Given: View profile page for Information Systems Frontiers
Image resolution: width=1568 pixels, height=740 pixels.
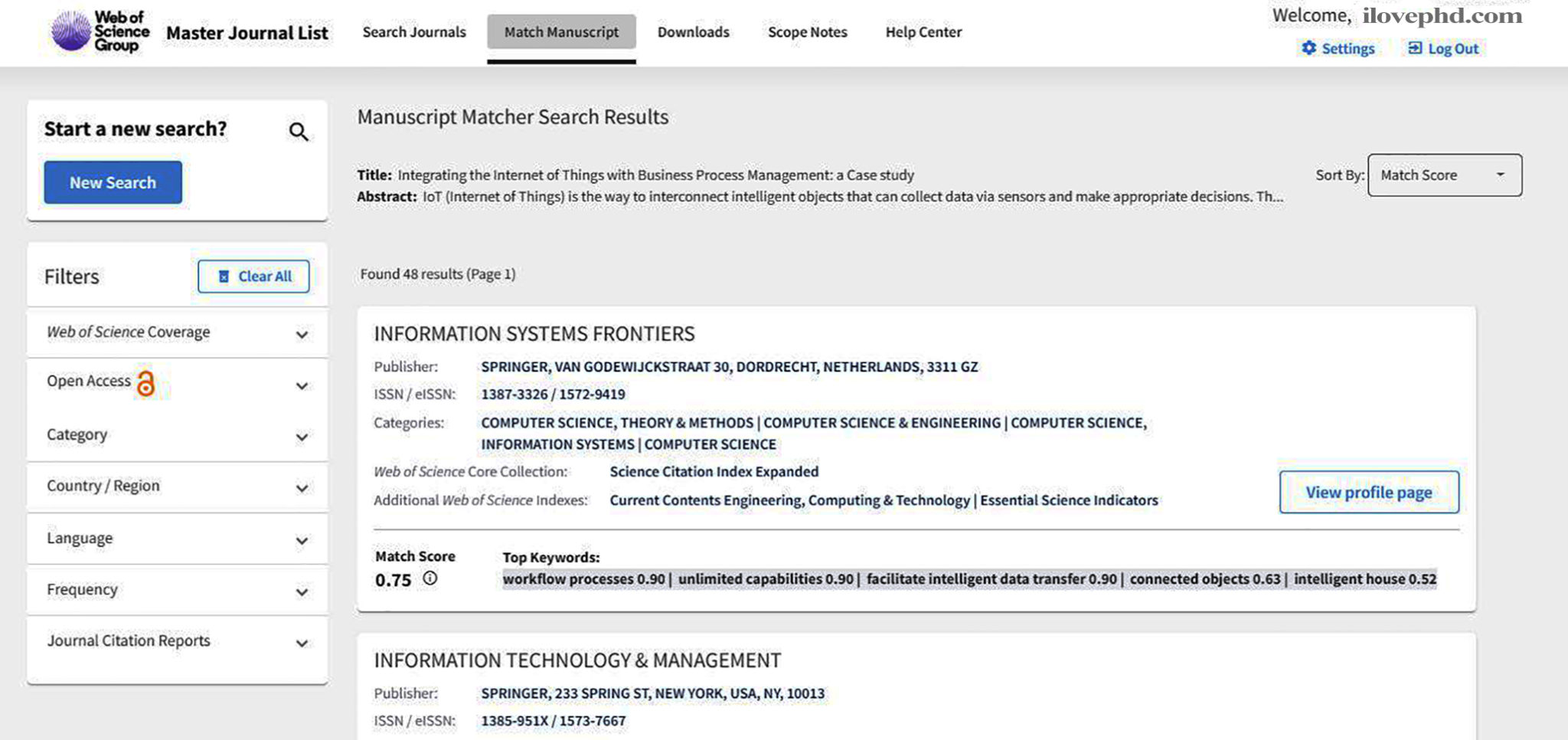Looking at the screenshot, I should coord(1369,493).
